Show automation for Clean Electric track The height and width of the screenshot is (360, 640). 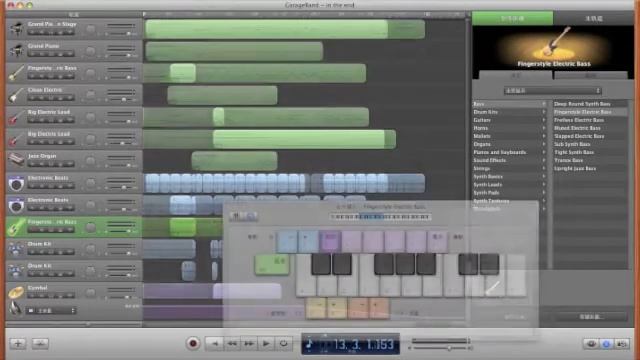click(x=70, y=98)
